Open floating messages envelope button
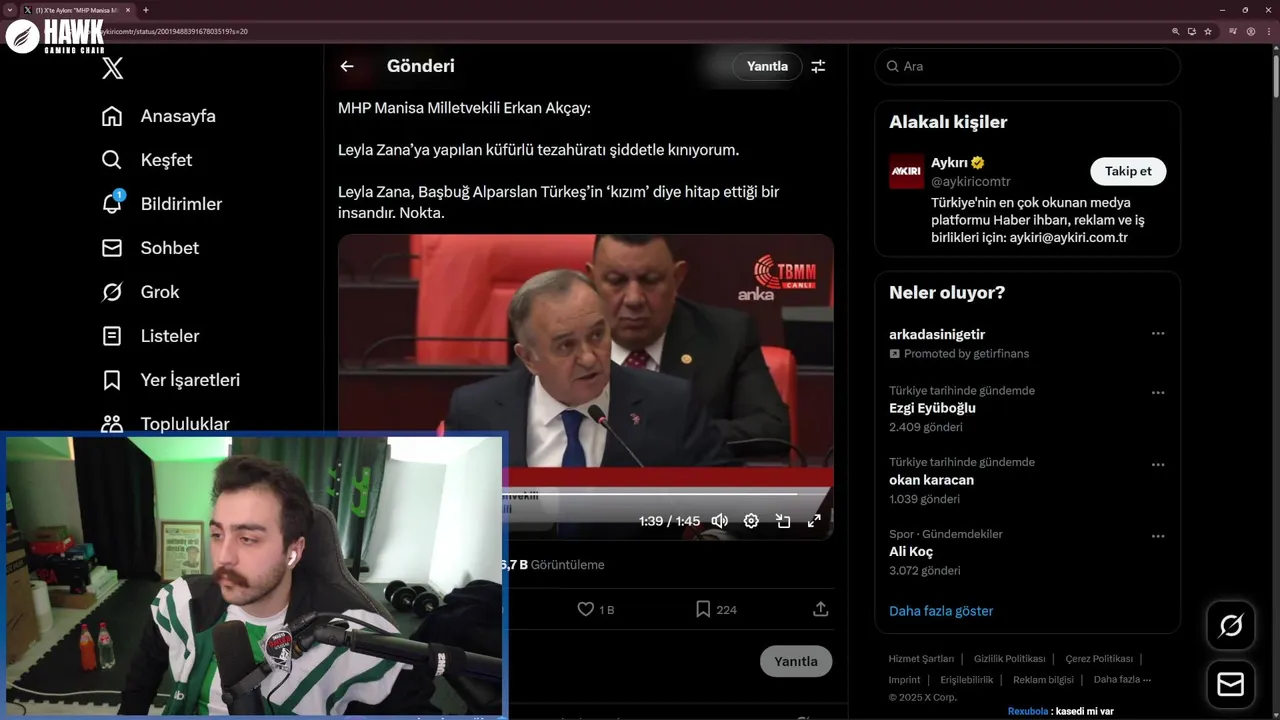This screenshot has width=1280, height=720. coord(1231,685)
